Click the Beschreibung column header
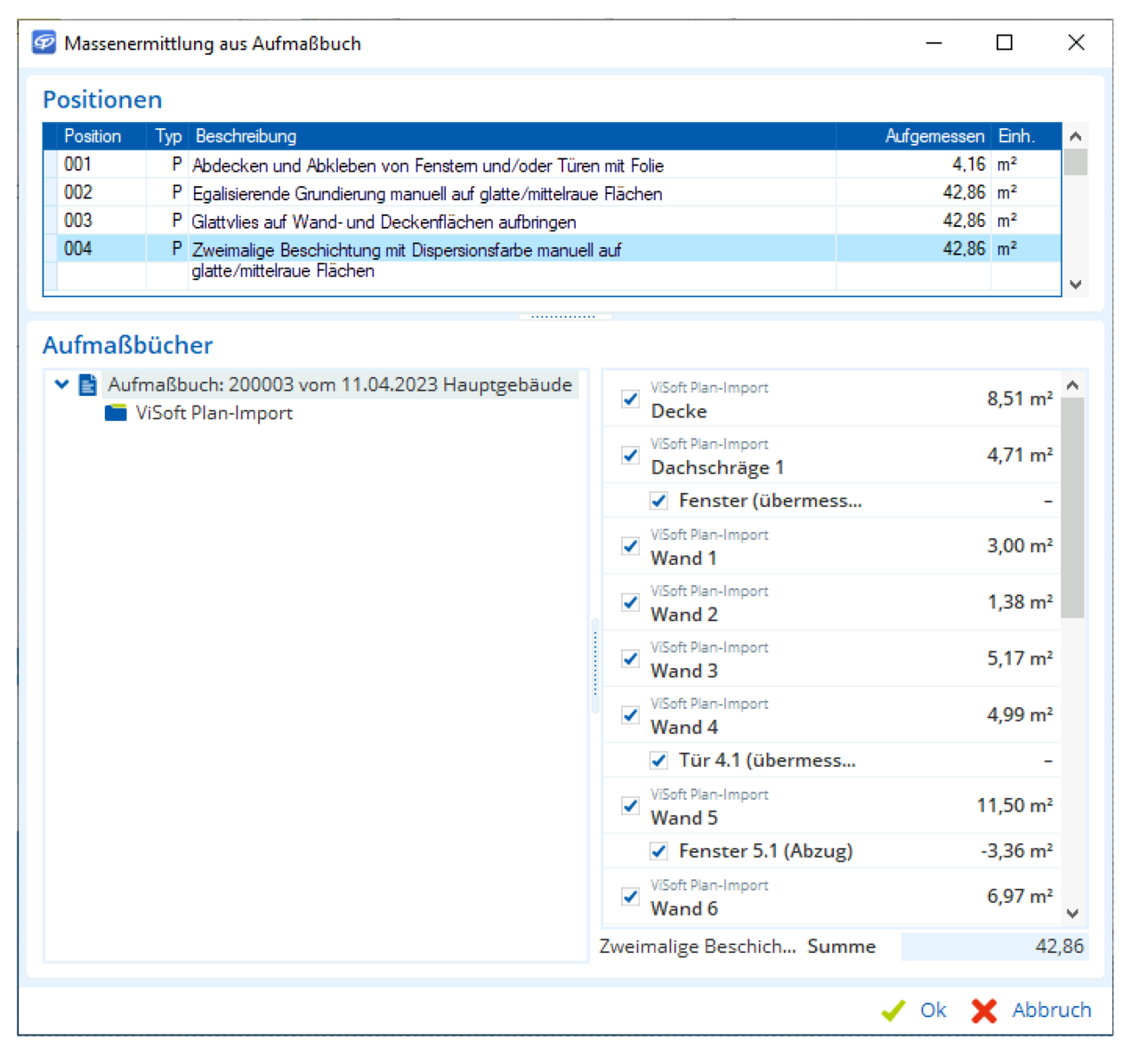 coord(246,136)
